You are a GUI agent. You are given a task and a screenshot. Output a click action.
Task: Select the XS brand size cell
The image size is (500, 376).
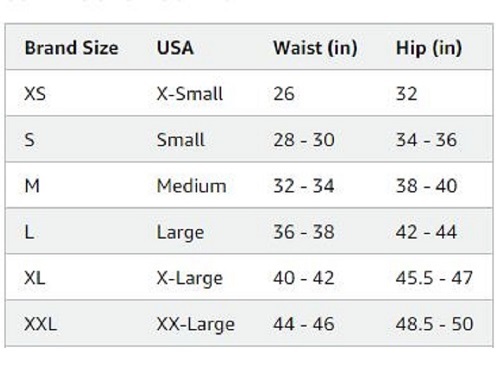[35, 94]
